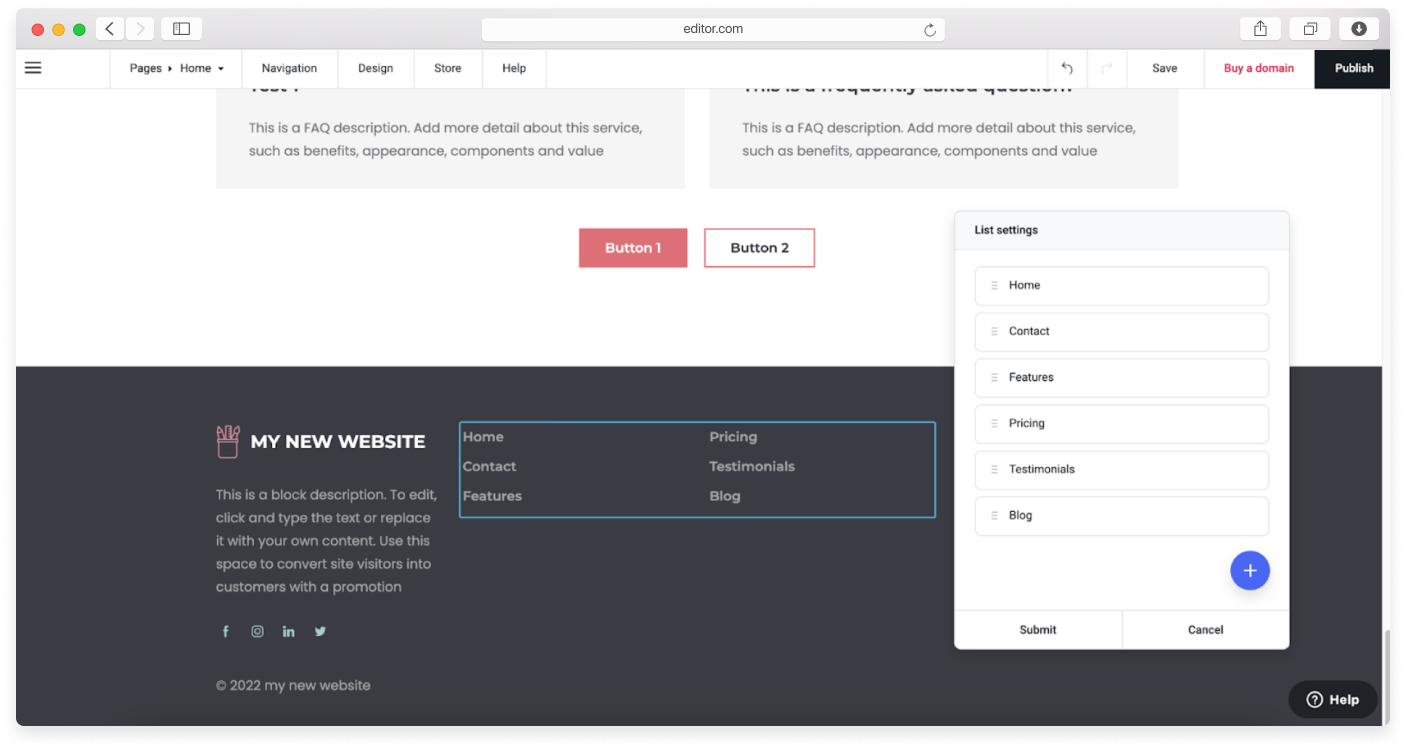Open the hamburger menu in editor toolbar
This screenshot has height=750, width=1406.
point(33,68)
